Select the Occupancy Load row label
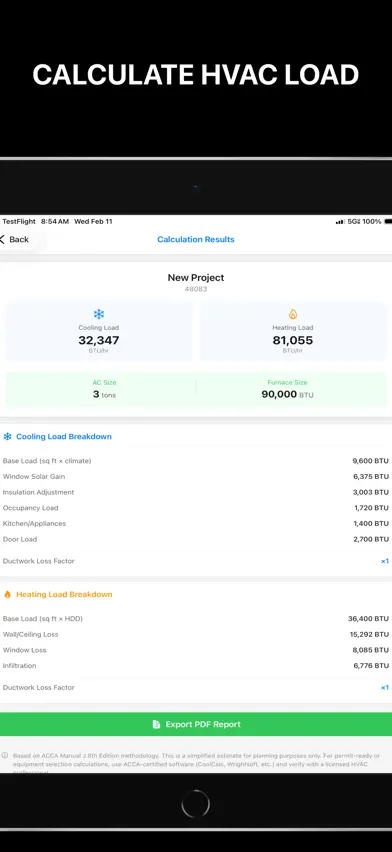 point(30,508)
